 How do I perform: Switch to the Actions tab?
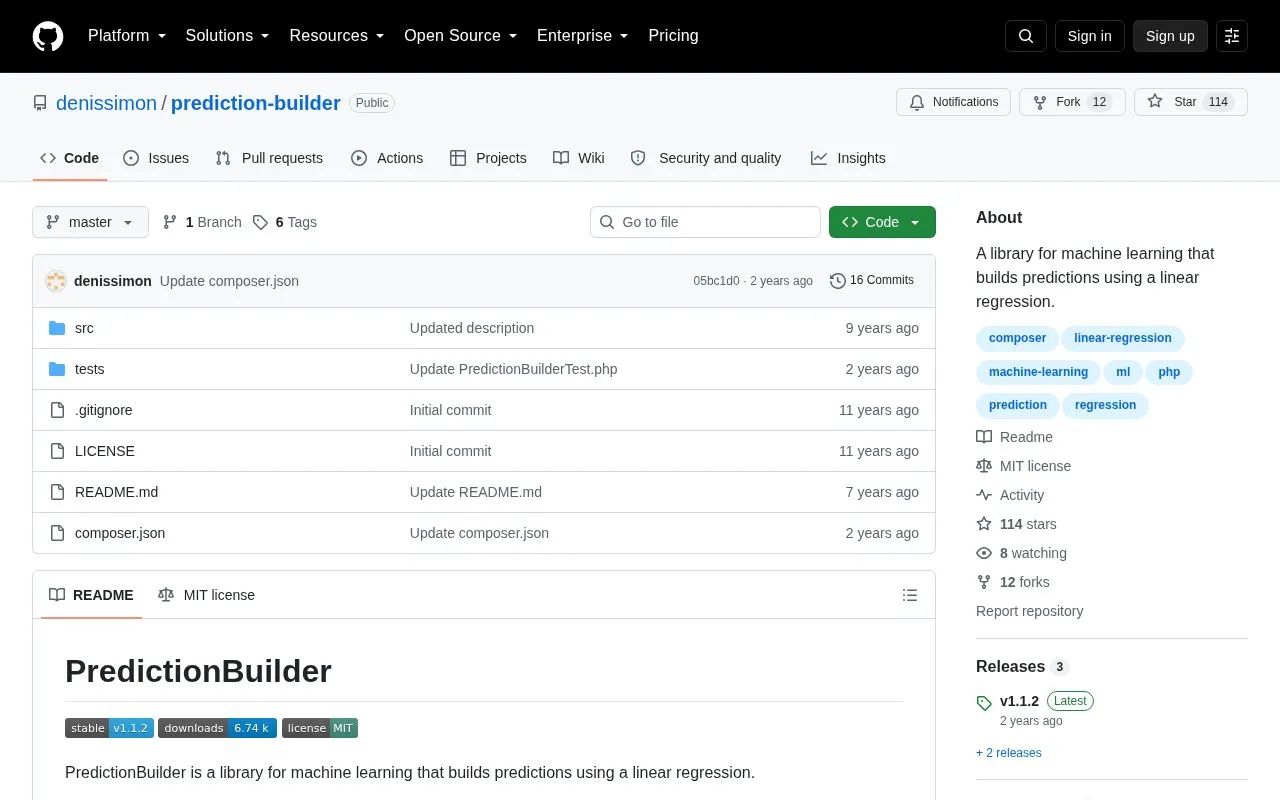(387, 158)
